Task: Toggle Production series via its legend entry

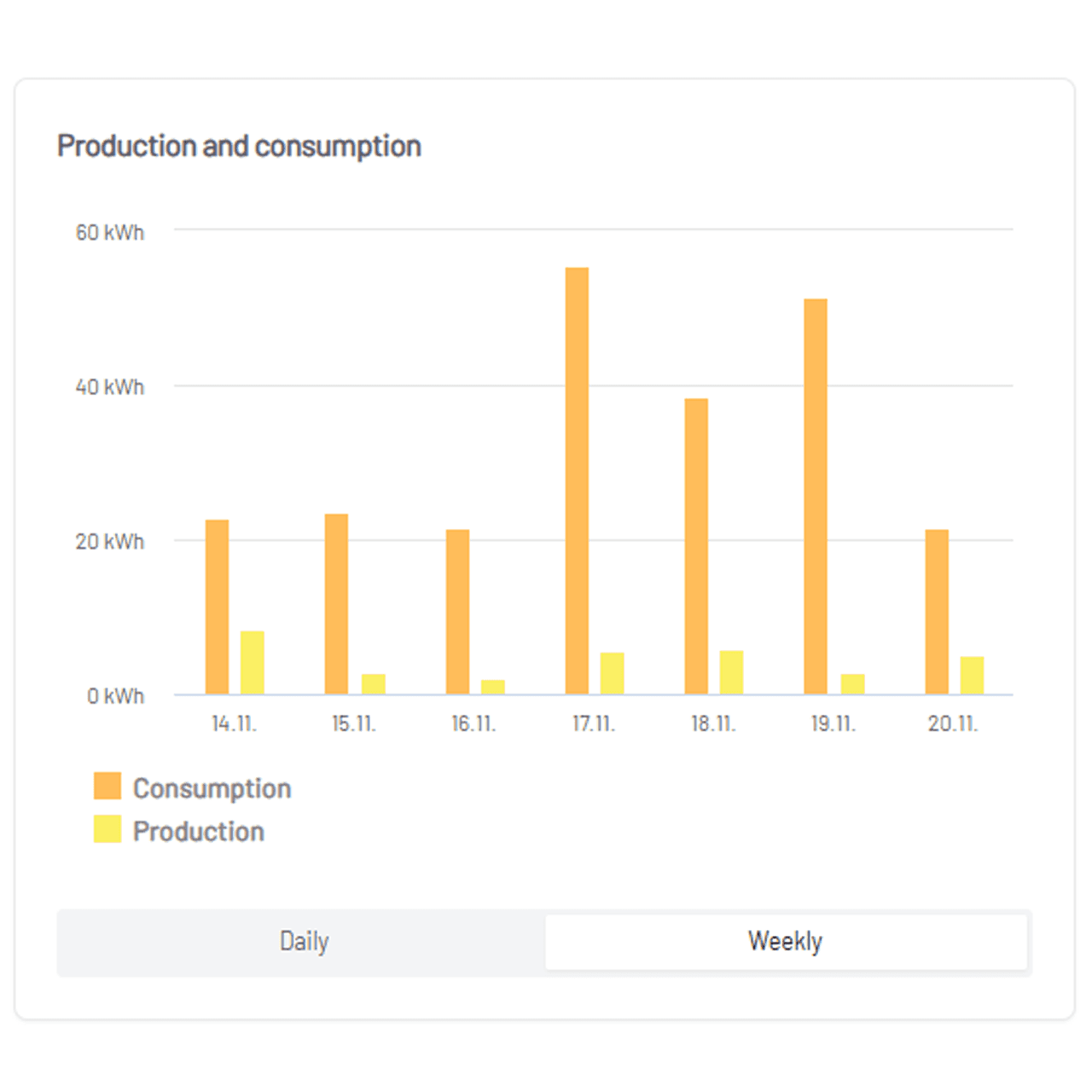Action: pyautogui.click(x=198, y=830)
